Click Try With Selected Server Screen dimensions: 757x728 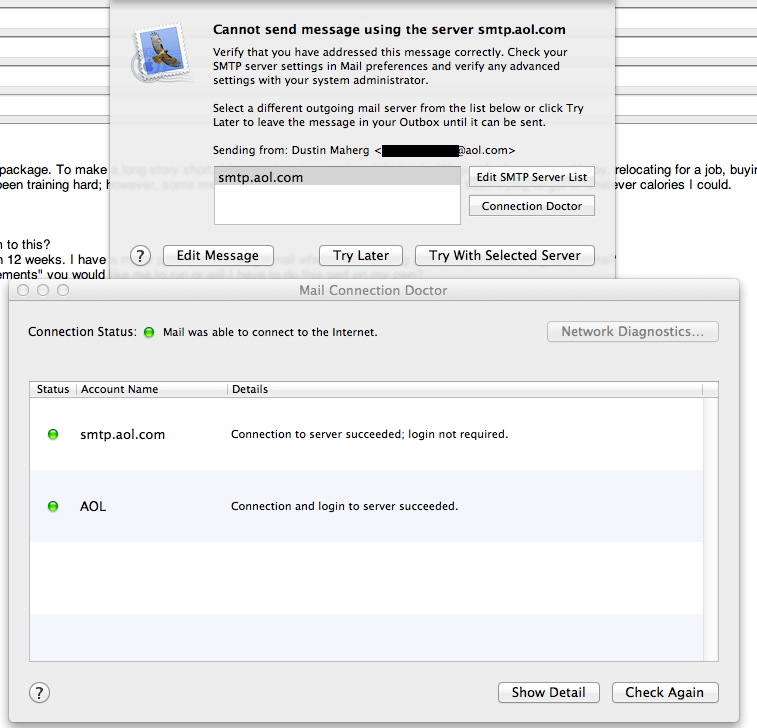(505, 255)
